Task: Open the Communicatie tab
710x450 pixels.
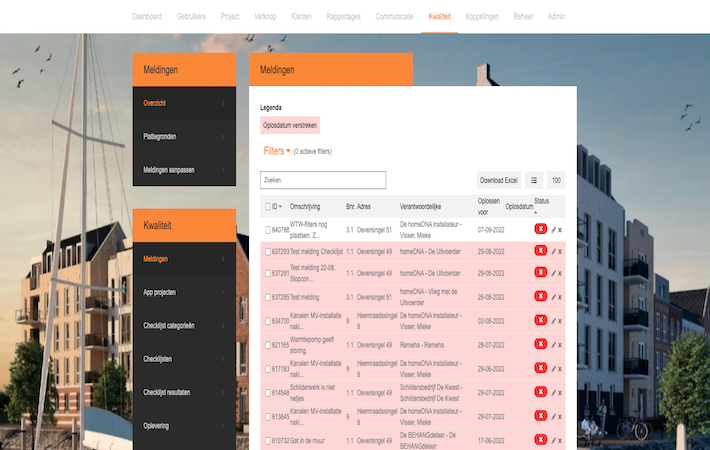Action: (394, 17)
